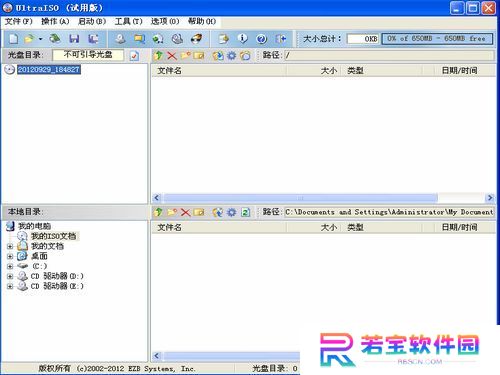500x375 pixels.
Task: Select CD 驱动器 (D:) in tree
Action: coord(57,276)
